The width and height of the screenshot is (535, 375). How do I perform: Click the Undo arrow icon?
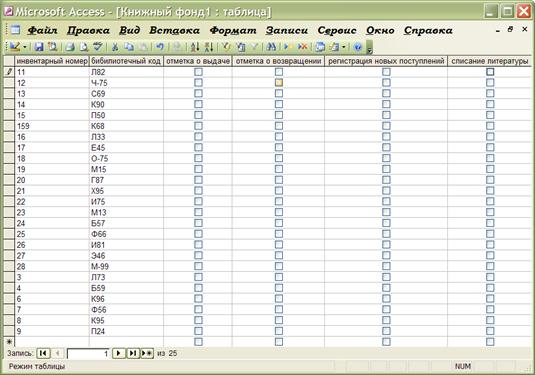(160, 47)
